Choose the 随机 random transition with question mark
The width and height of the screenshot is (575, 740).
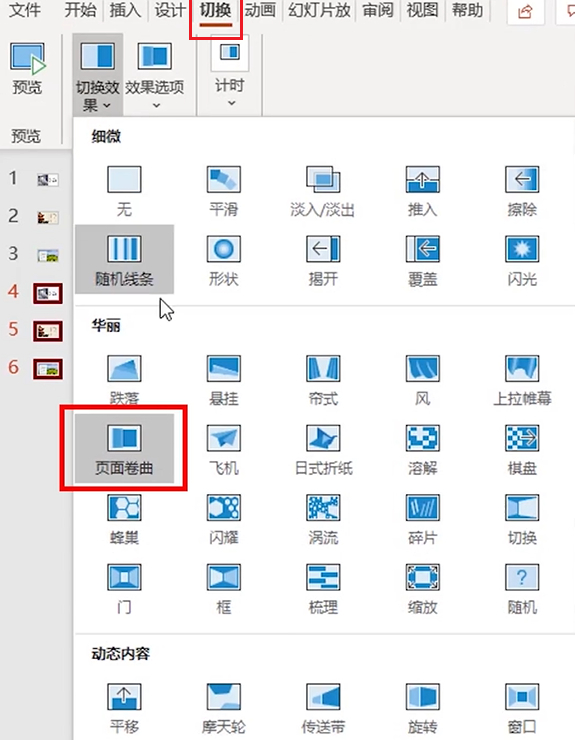click(x=522, y=588)
